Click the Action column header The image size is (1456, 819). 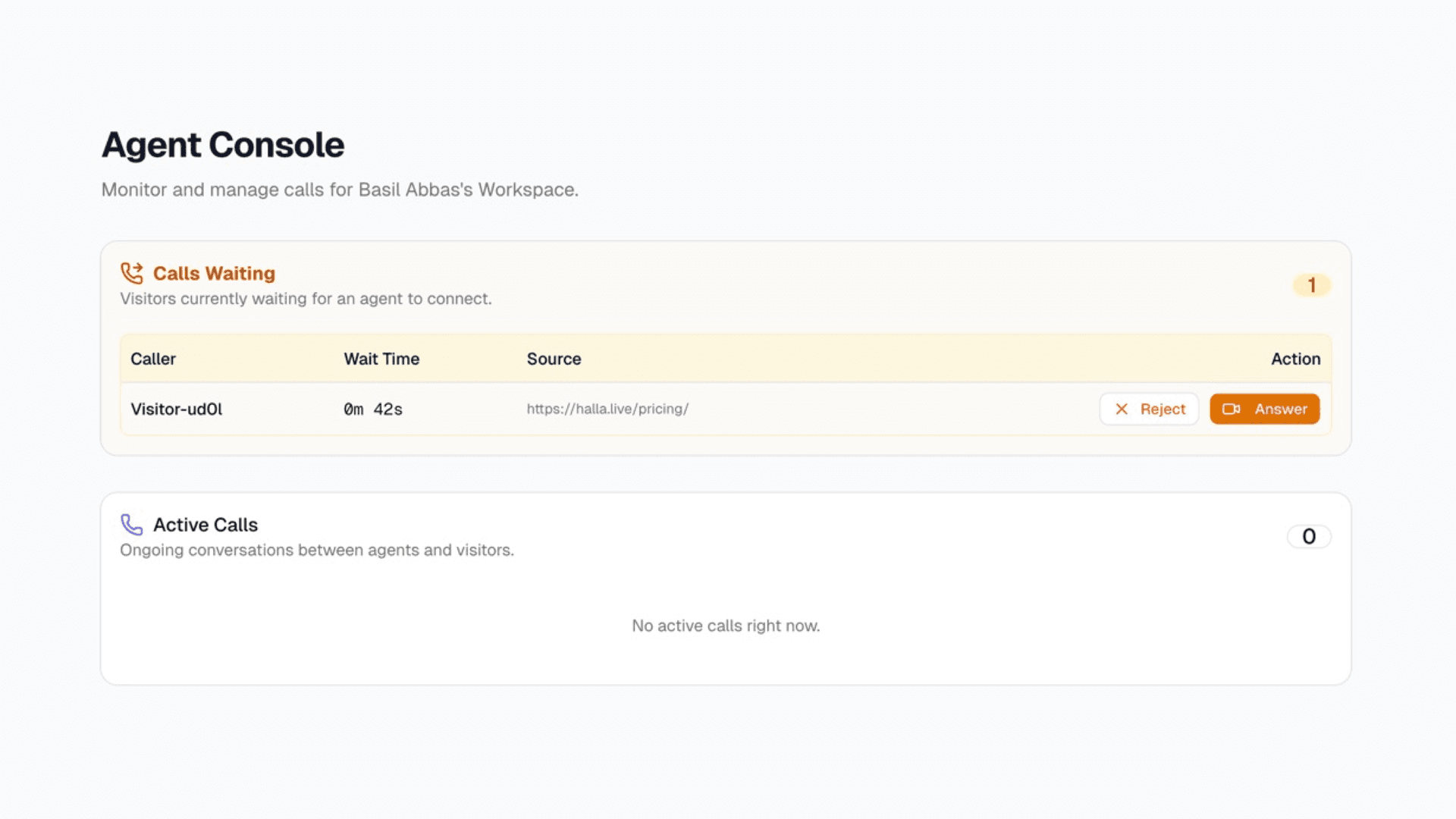1295,359
